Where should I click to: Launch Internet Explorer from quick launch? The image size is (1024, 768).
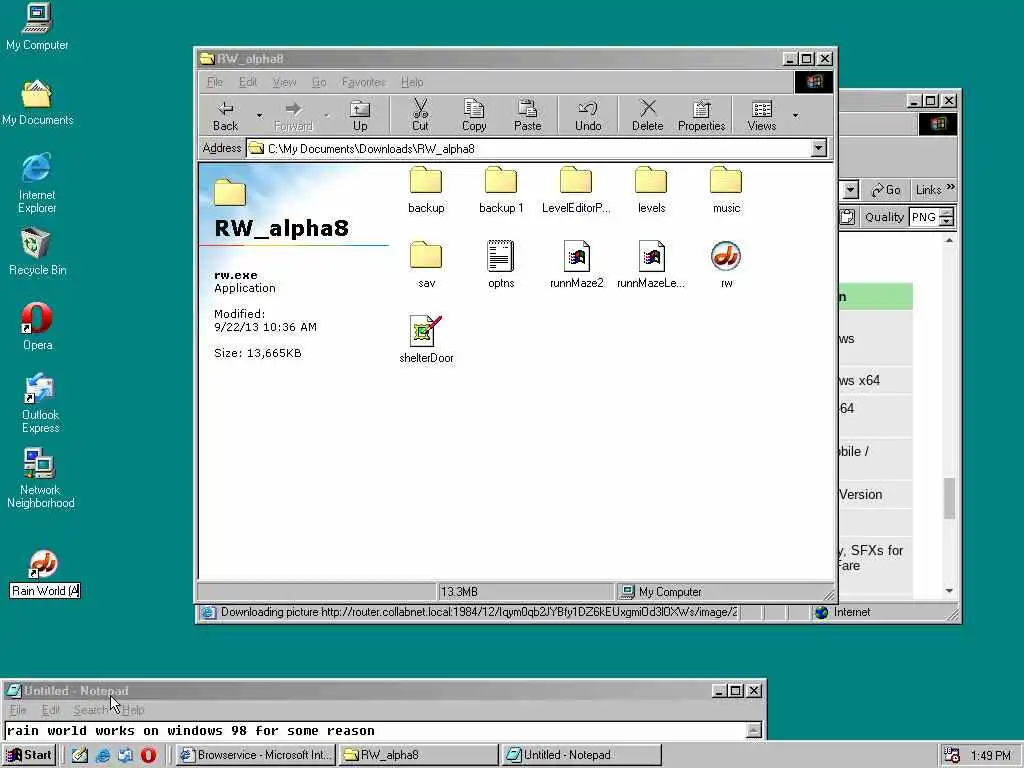(x=103, y=755)
